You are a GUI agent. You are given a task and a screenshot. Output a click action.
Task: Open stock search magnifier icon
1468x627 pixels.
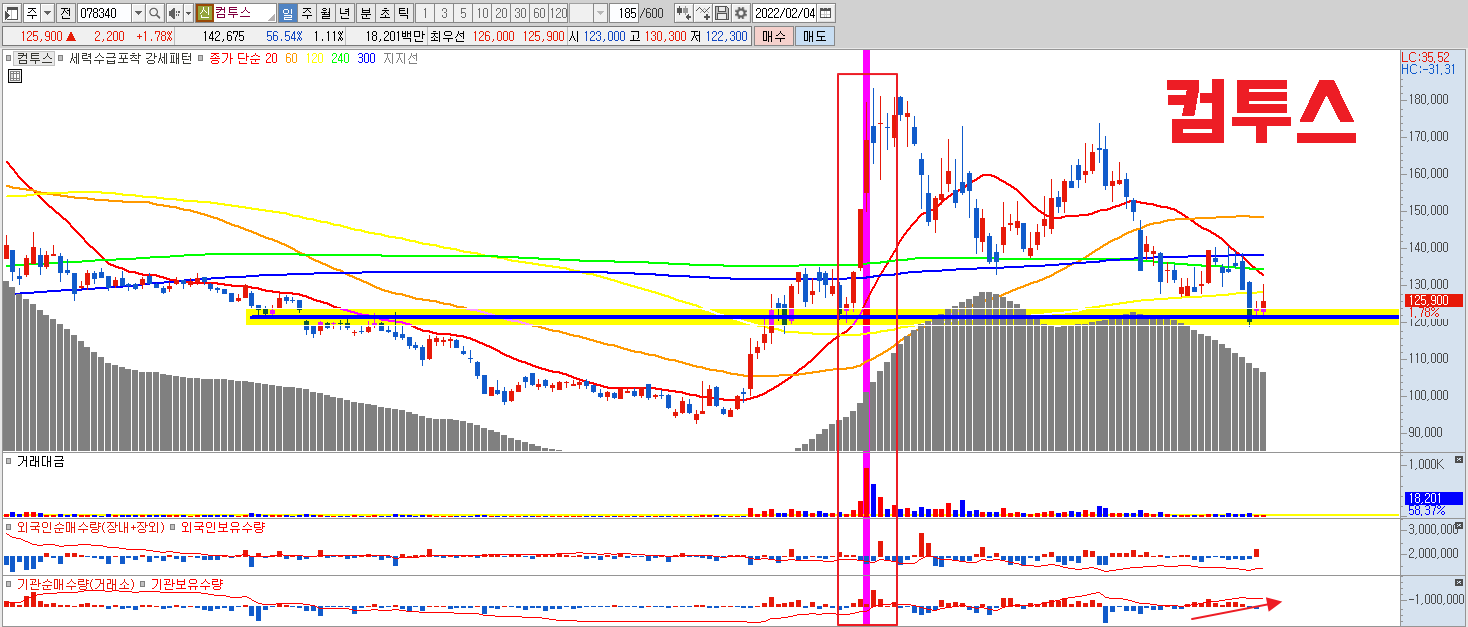click(x=155, y=13)
